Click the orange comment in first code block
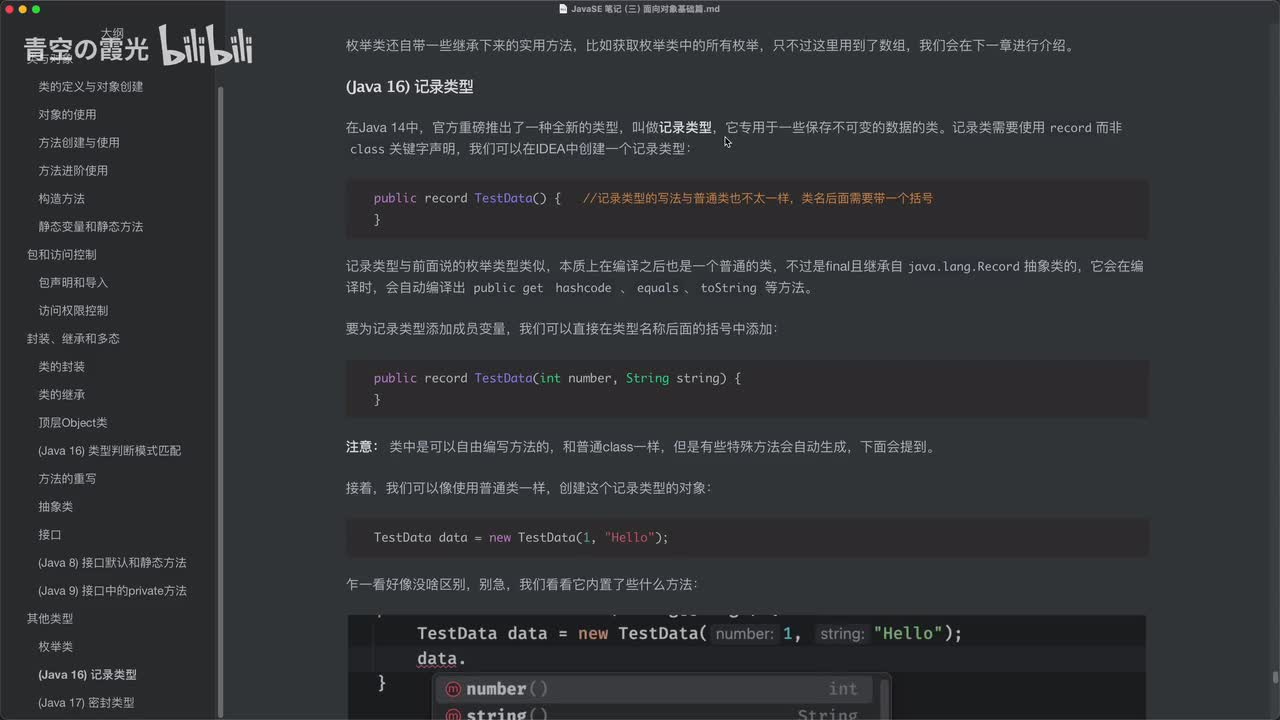 (x=757, y=198)
